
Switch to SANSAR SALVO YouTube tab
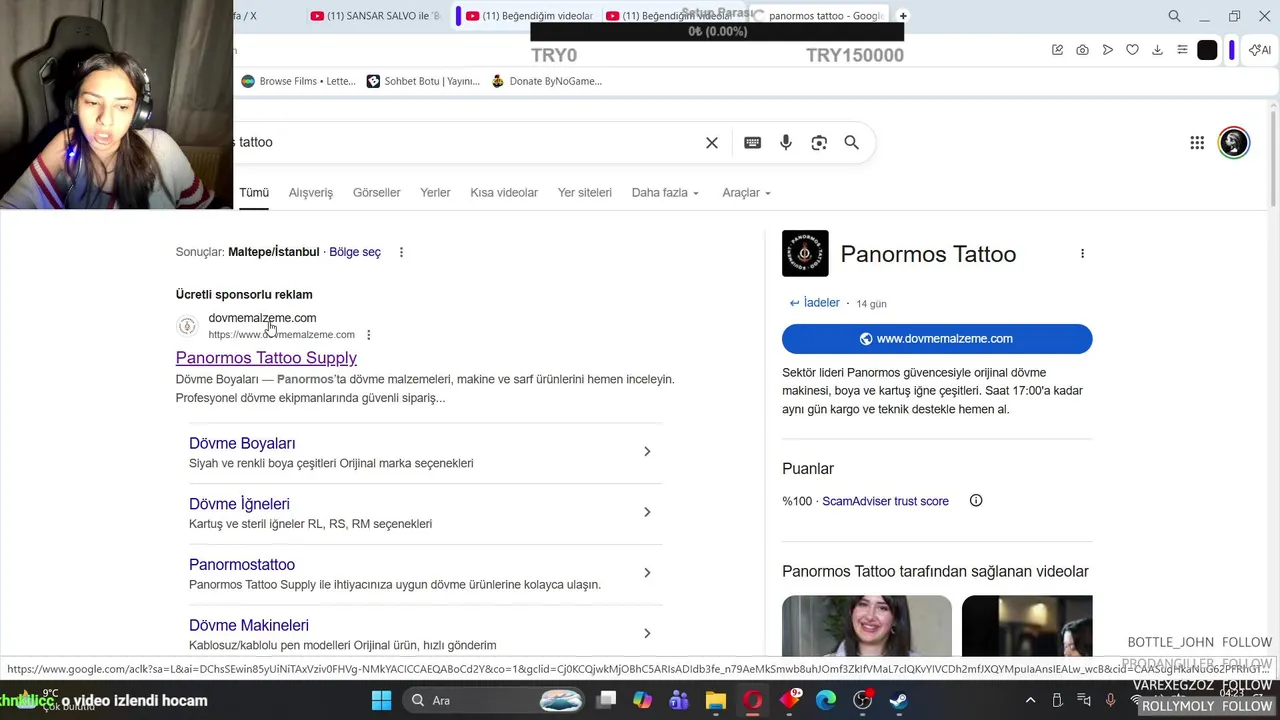375,16
